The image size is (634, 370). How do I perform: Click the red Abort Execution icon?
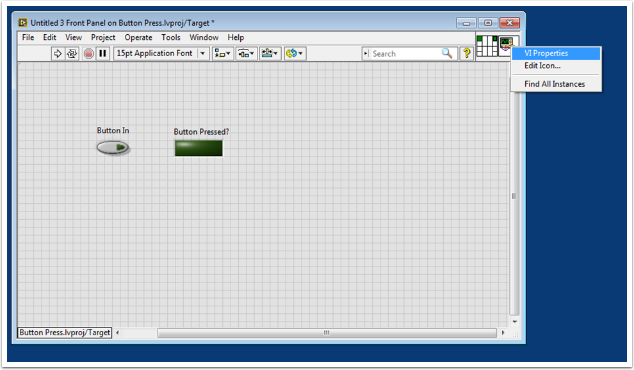point(89,53)
